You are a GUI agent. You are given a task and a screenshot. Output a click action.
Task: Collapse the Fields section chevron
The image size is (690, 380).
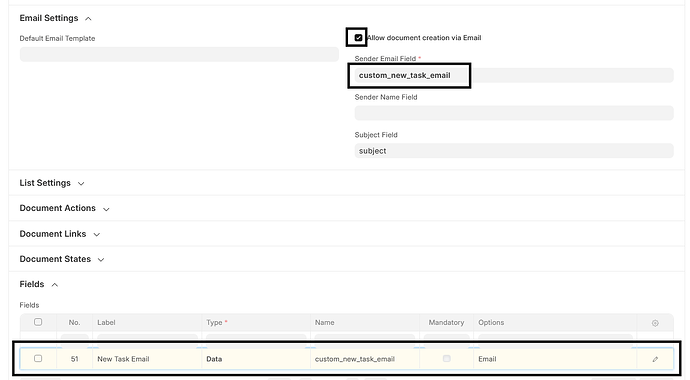pos(55,285)
